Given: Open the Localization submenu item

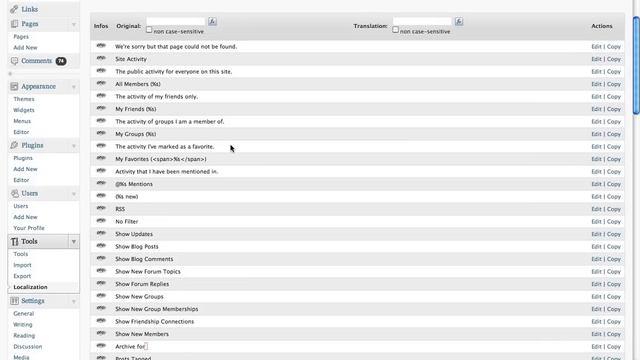Looking at the screenshot, I should point(30,287).
